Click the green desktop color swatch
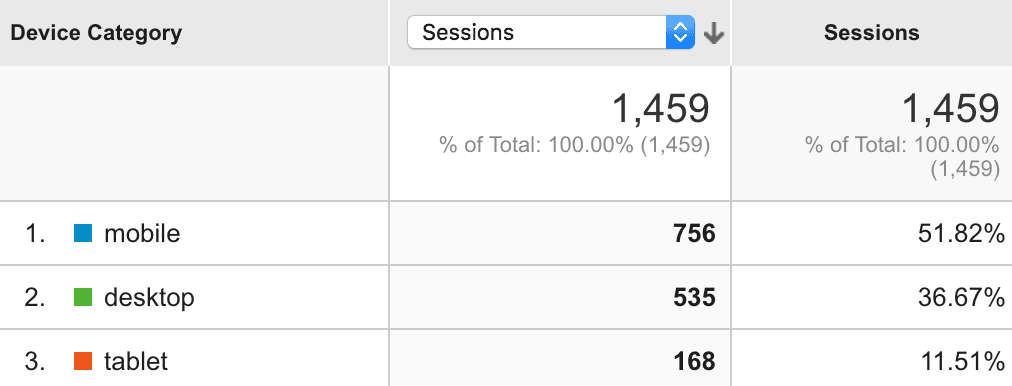The image size is (1012, 386). point(83,297)
